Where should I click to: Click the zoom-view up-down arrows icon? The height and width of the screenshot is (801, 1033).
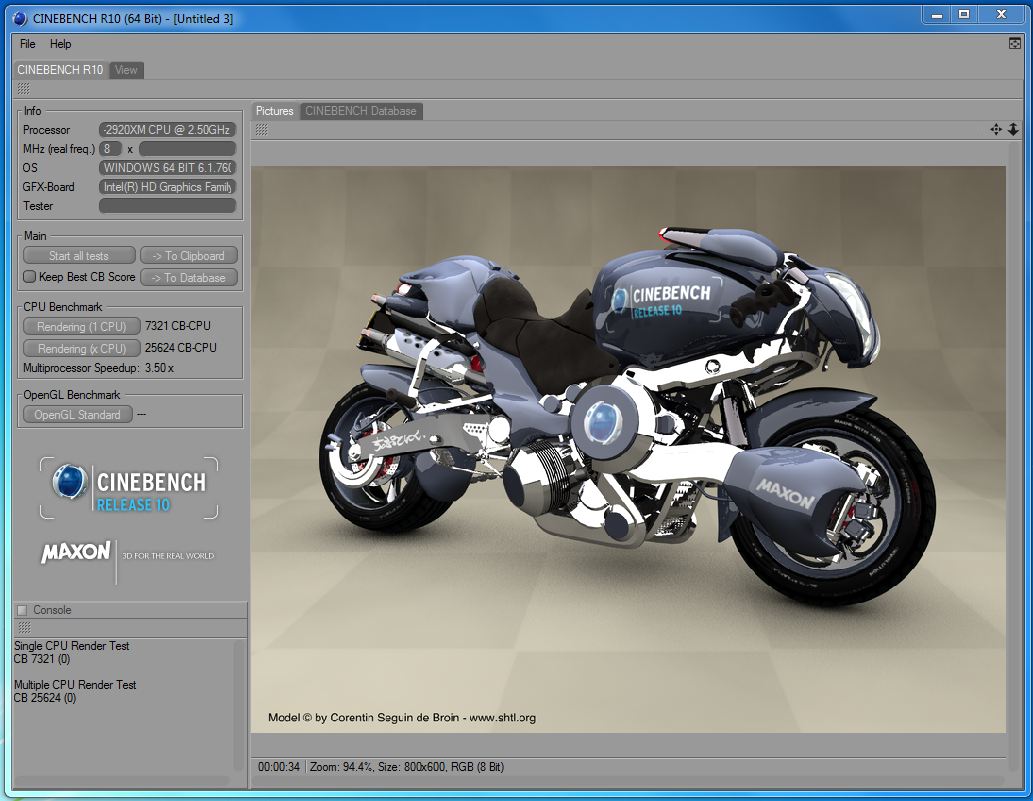point(1013,130)
